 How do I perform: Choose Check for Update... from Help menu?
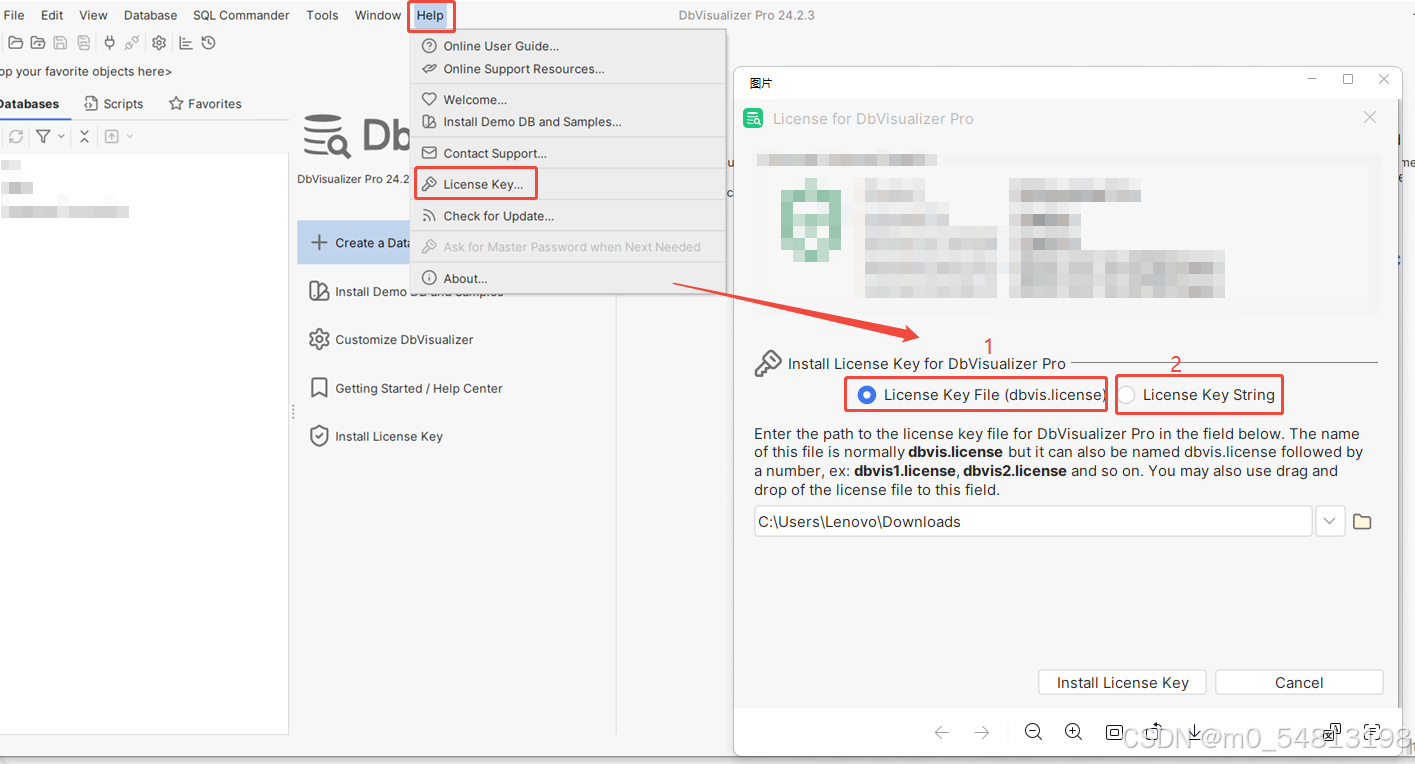[568, 216]
